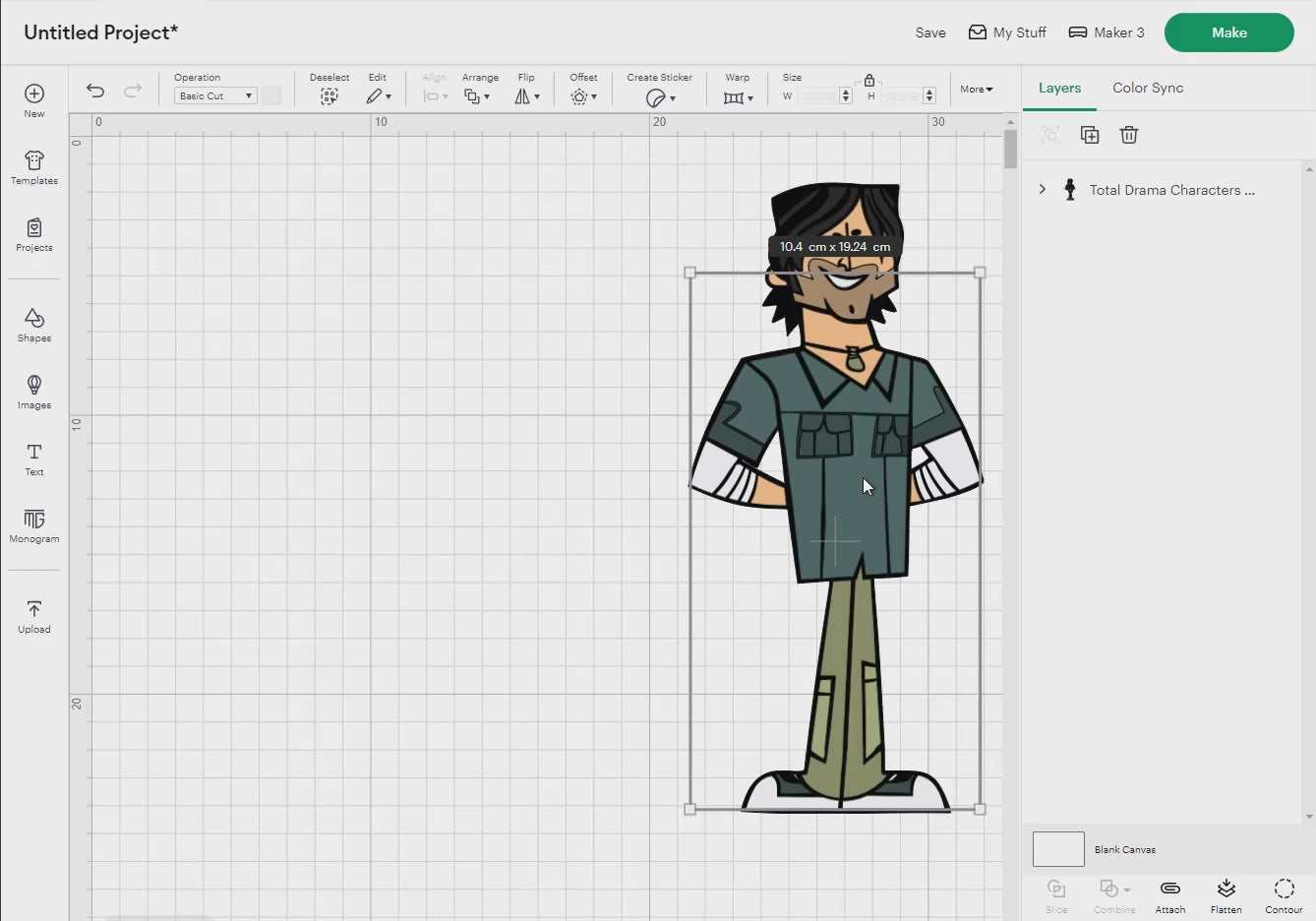This screenshot has width=1316, height=921.
Task: Open the Offset tool
Action: click(x=583, y=96)
